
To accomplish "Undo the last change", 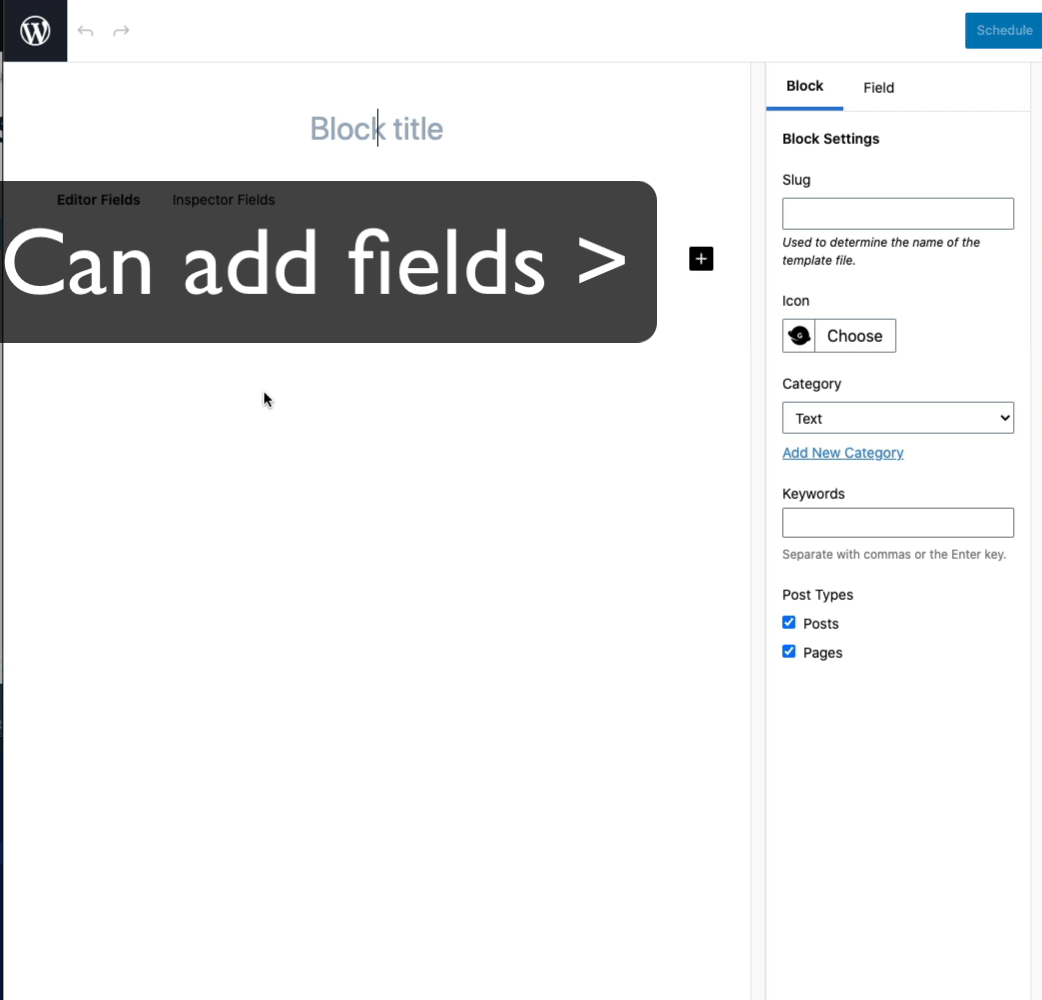I will pyautogui.click(x=85, y=31).
